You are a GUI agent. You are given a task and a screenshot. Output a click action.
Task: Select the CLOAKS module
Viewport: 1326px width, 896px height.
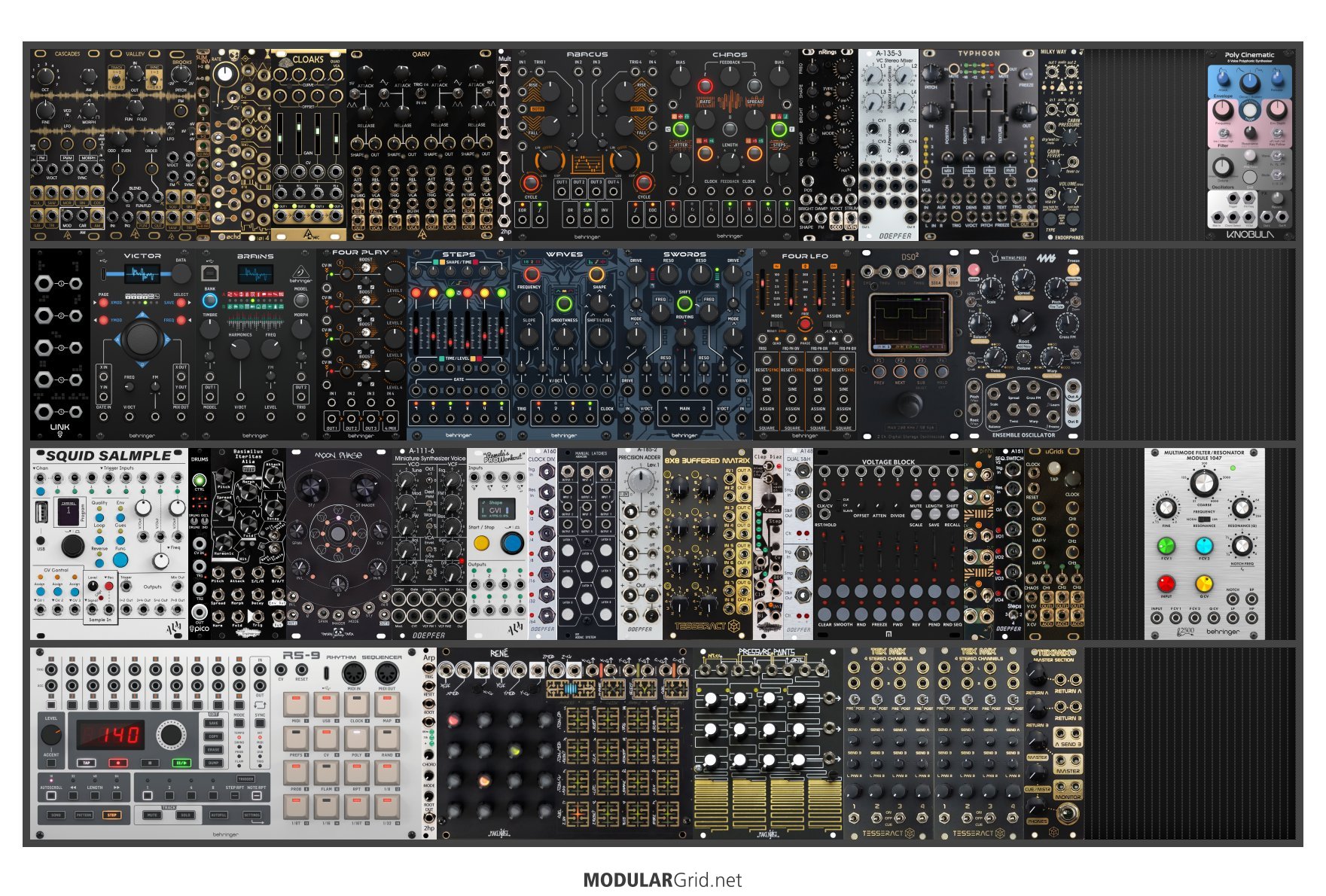click(309, 145)
